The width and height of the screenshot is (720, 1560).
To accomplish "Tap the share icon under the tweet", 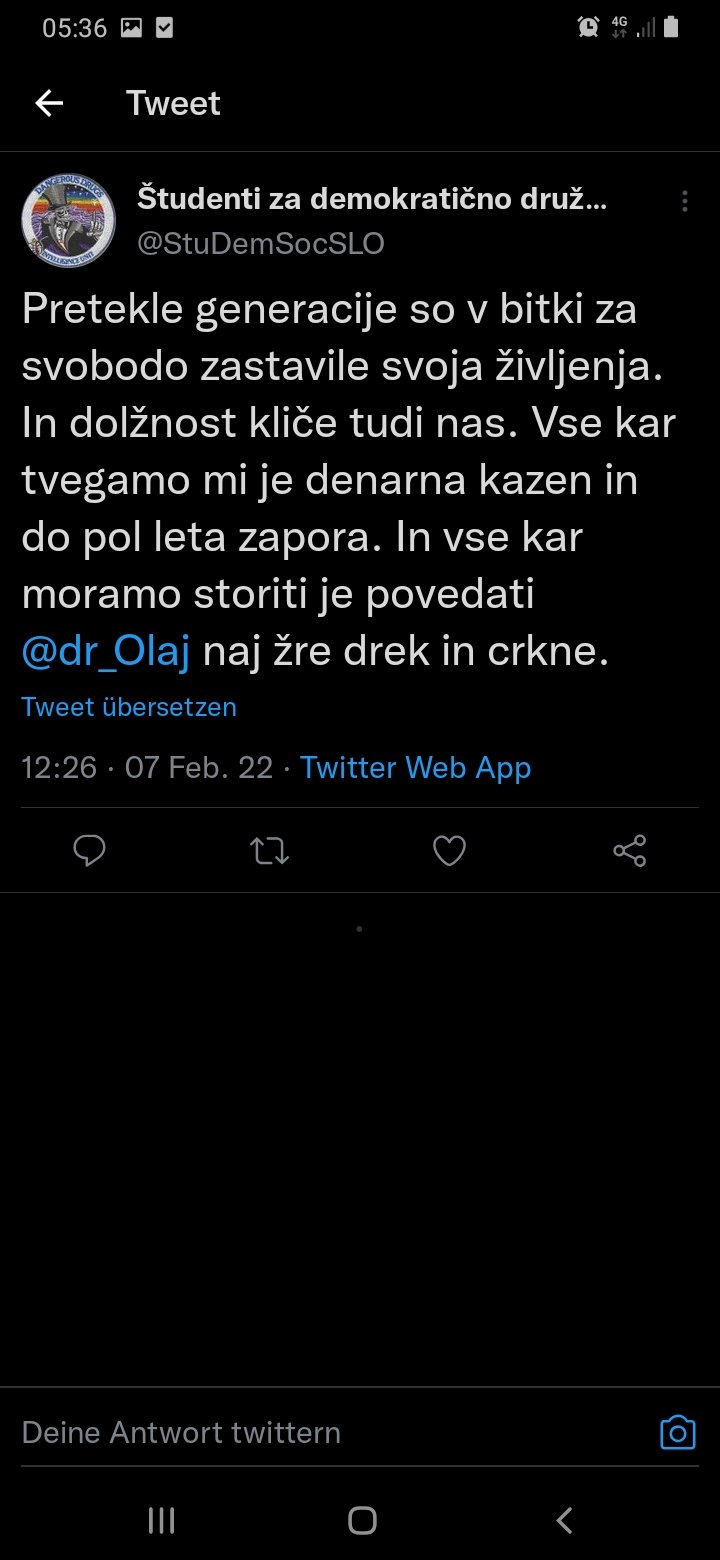I will [x=629, y=851].
